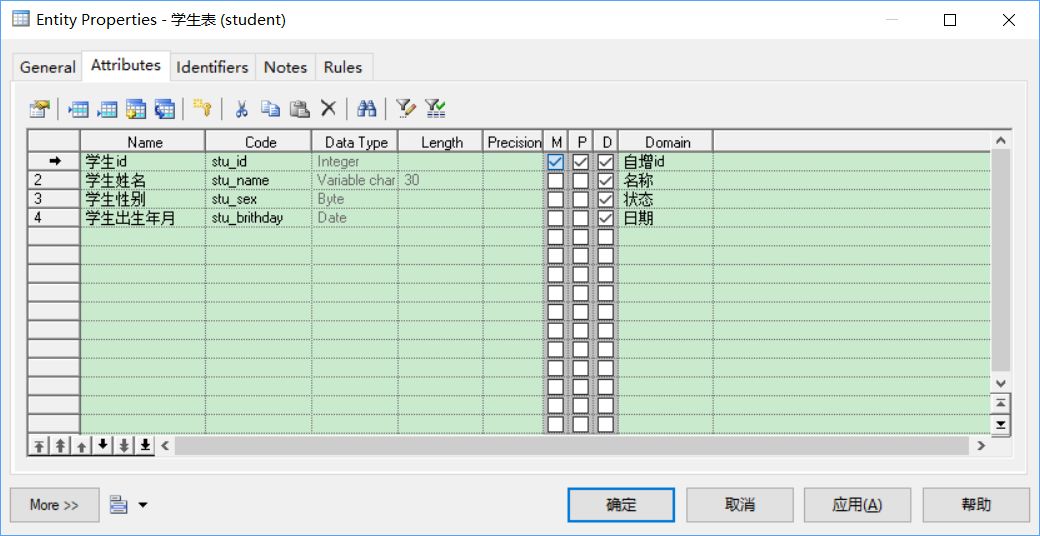
Task: Select the 学生出生年月 name cell
Action: [x=143, y=218]
